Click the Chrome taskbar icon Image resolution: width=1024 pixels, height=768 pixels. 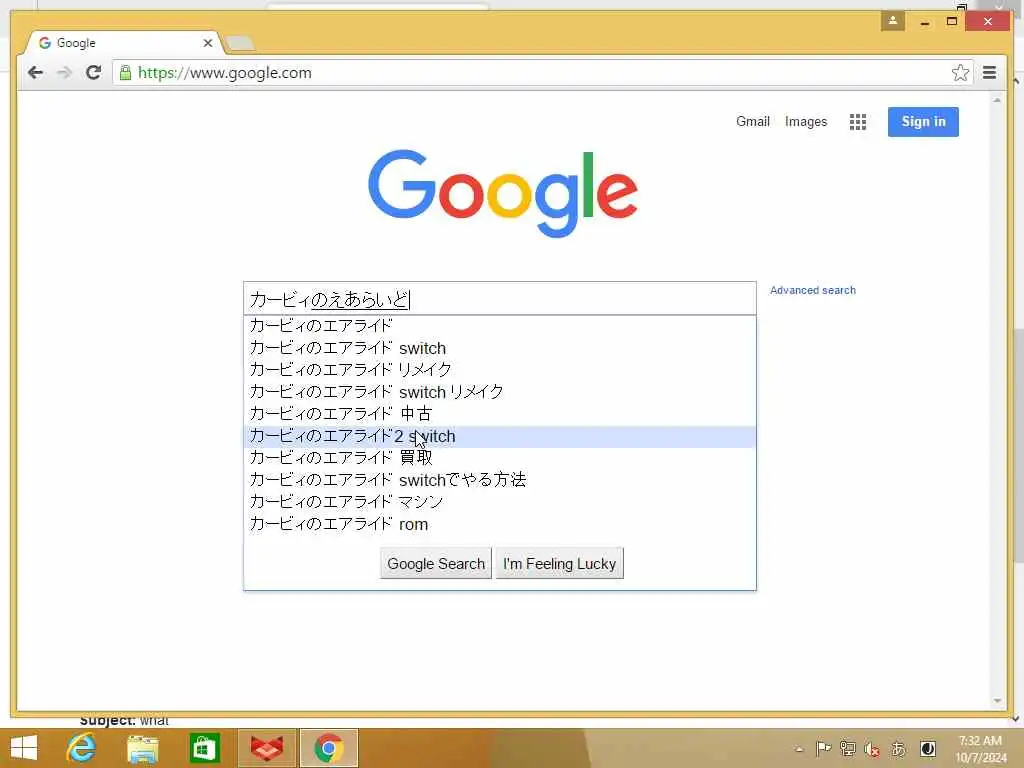pyautogui.click(x=328, y=748)
